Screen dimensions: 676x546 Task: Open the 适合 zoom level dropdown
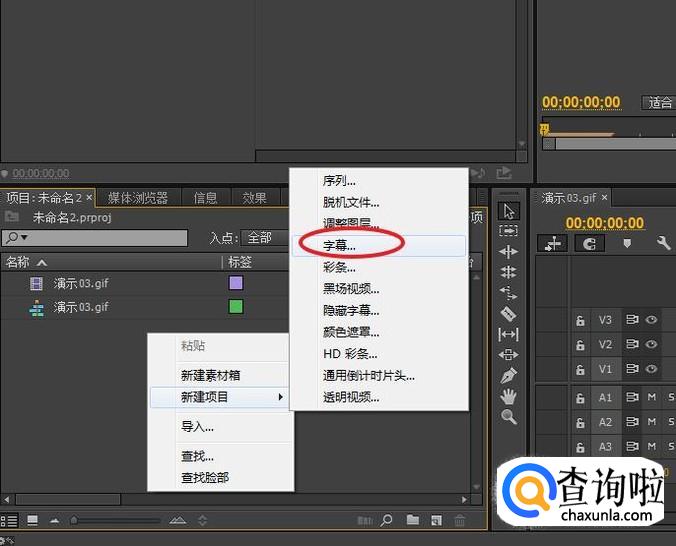pyautogui.click(x=659, y=102)
